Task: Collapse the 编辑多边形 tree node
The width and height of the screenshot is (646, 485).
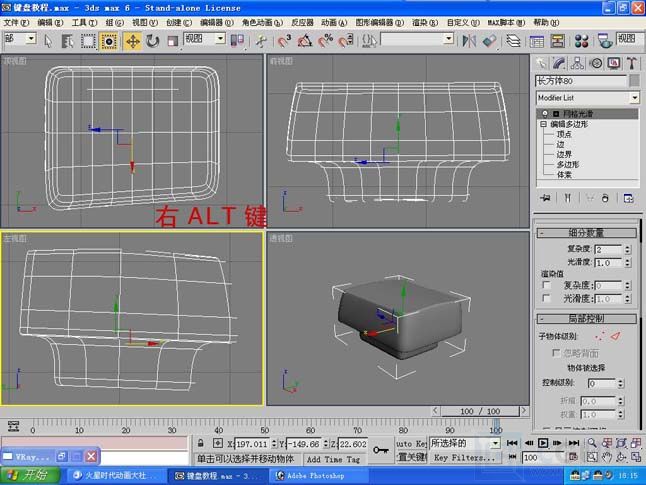Action: point(543,124)
